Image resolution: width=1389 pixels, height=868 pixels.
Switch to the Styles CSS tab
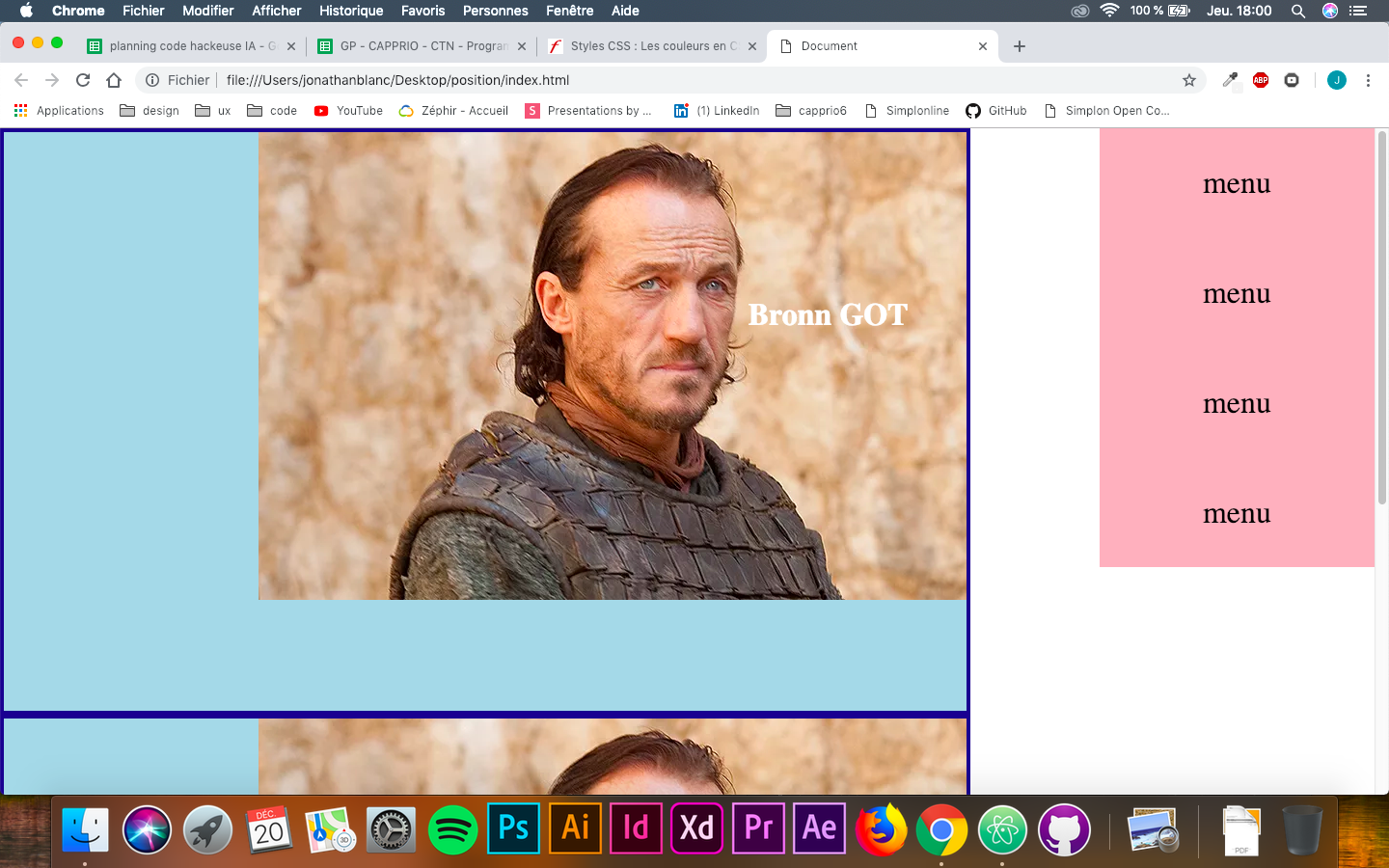pyautogui.click(x=652, y=45)
